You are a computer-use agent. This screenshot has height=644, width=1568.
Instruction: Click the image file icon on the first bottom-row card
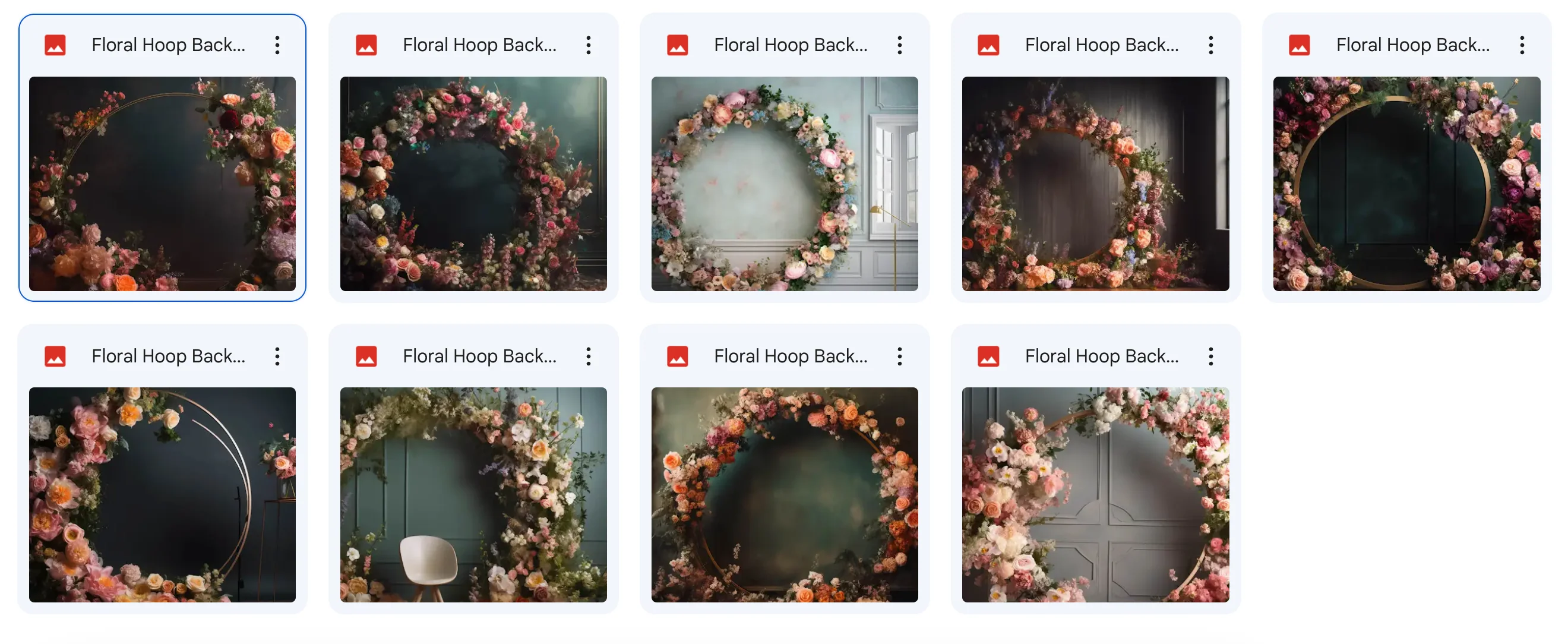click(55, 356)
